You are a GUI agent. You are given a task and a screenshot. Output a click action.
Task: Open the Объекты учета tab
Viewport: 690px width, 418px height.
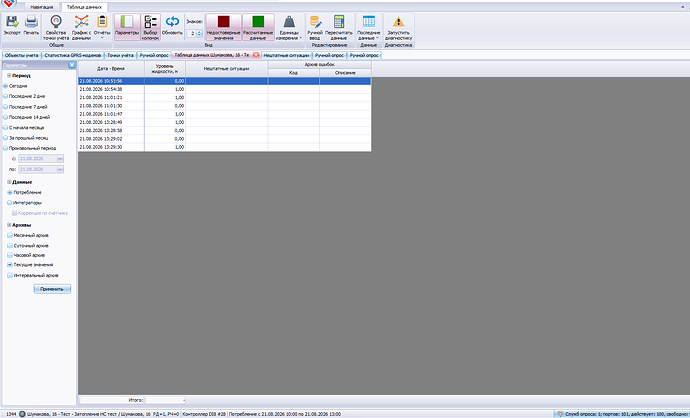pyautogui.click(x=22, y=55)
